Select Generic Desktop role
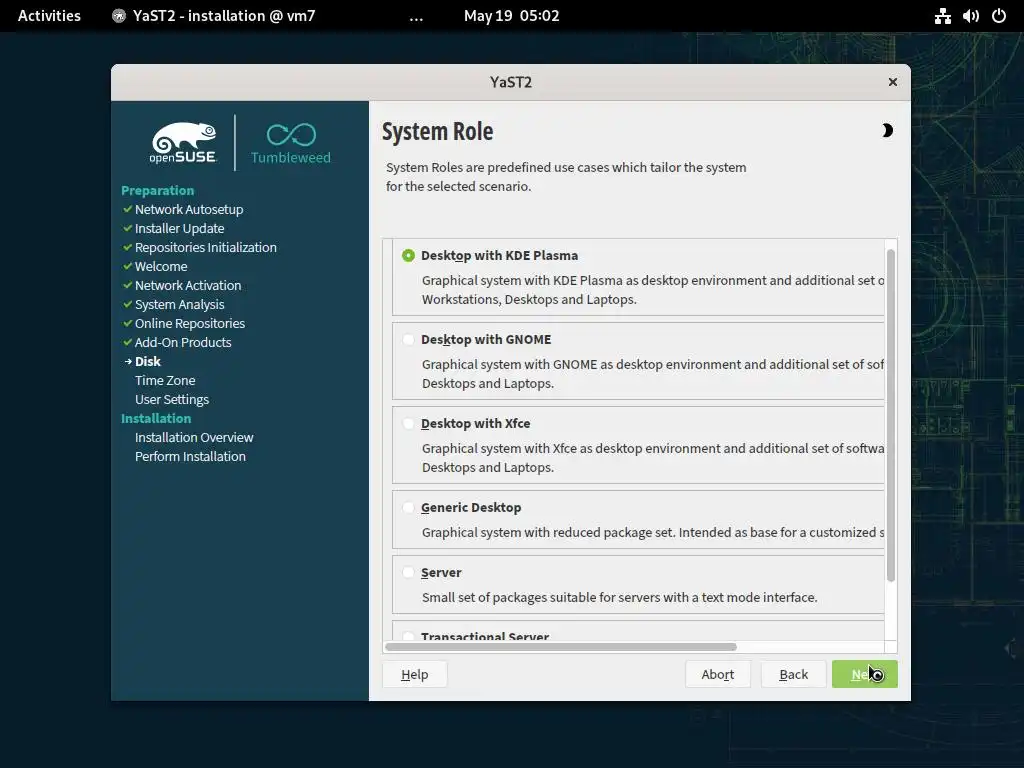This screenshot has height=768, width=1024. tap(408, 507)
